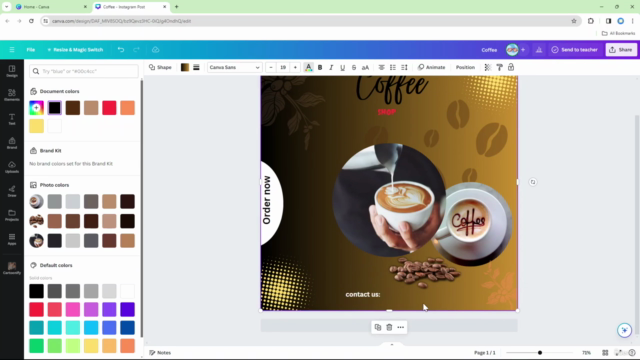Toggle uppercase text case
The height and width of the screenshot is (360, 640).
tap(365, 67)
